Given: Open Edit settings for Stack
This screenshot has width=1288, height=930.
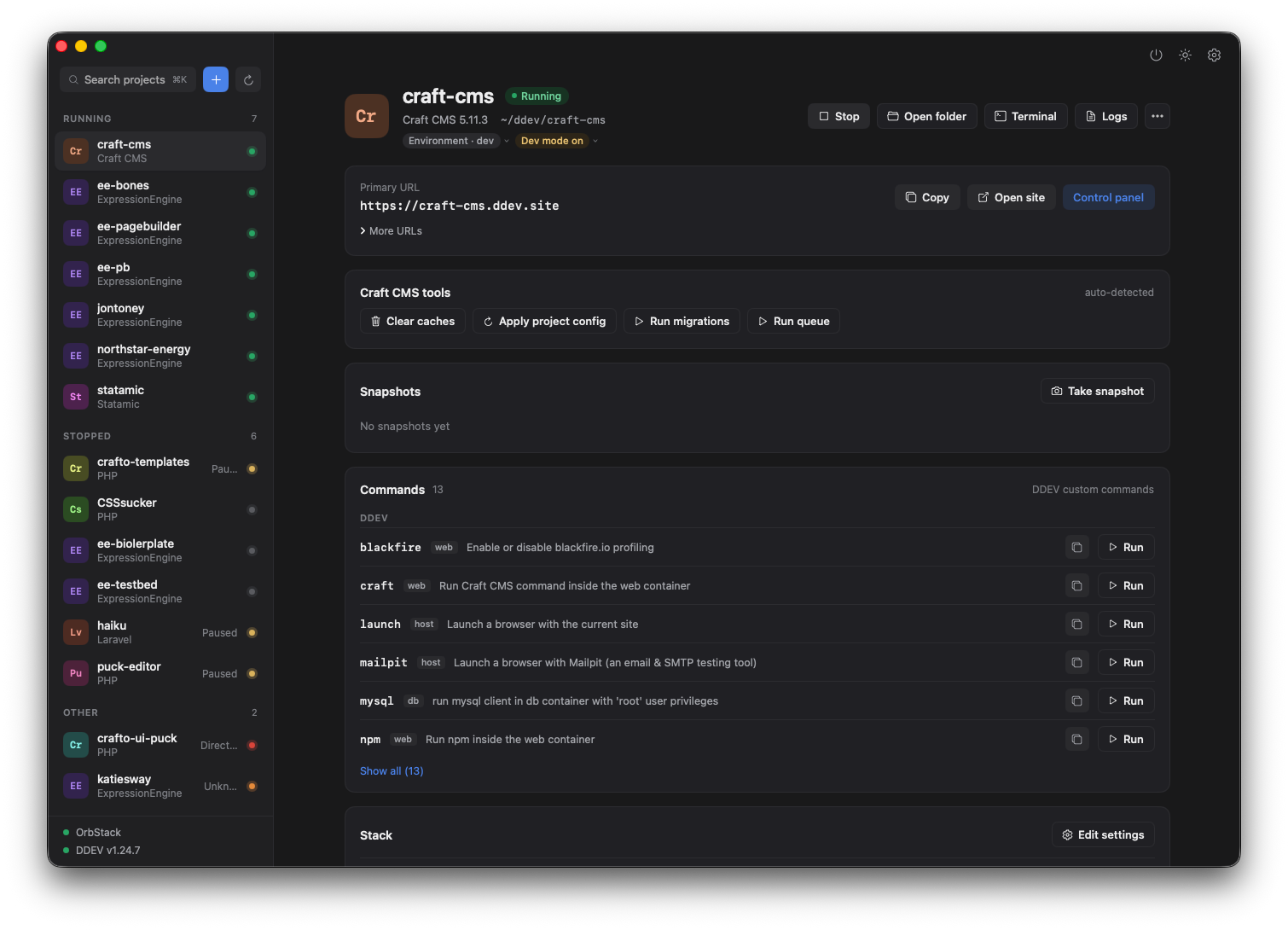Looking at the screenshot, I should 1102,834.
